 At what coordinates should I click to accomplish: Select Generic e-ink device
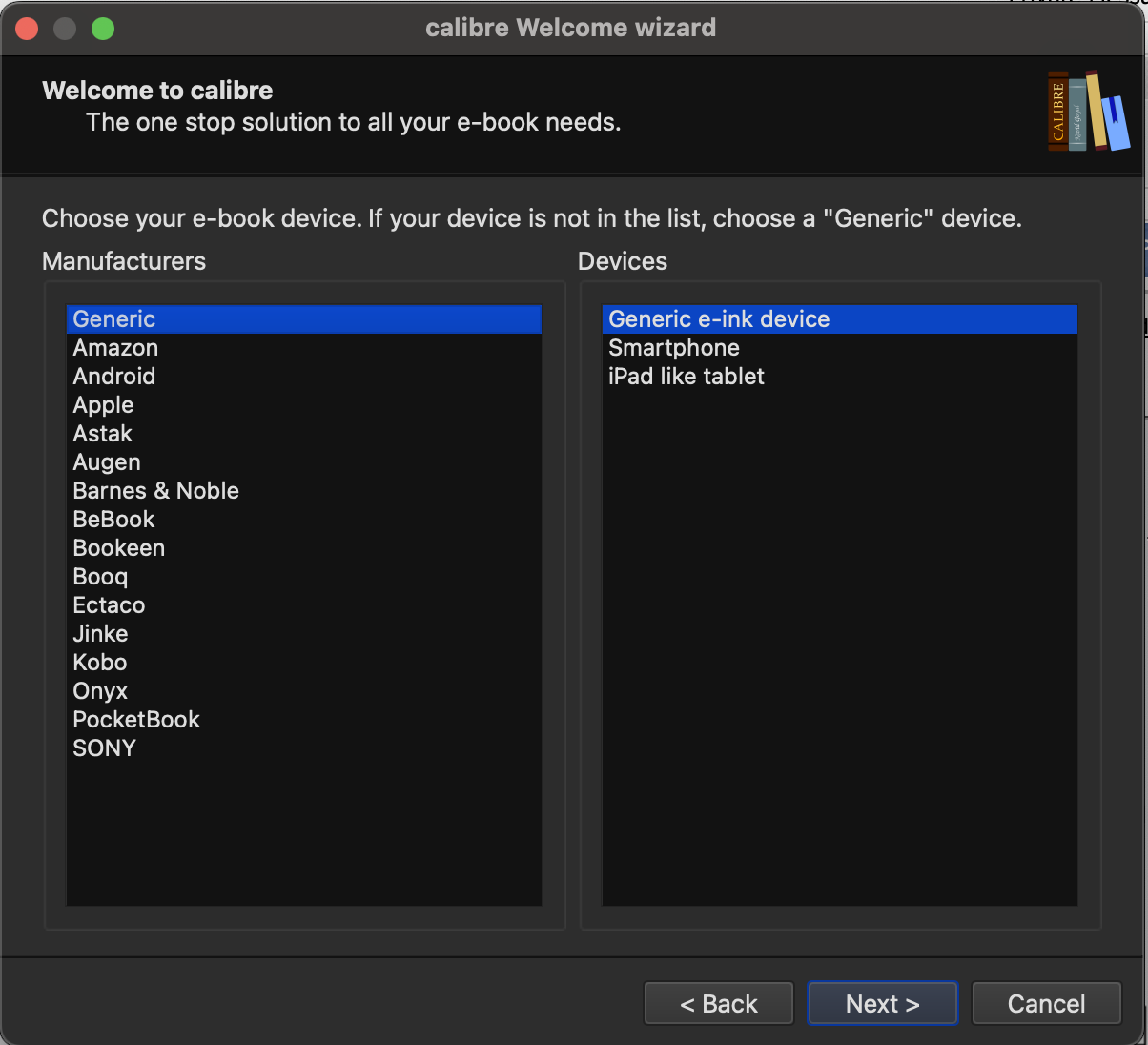coord(840,319)
